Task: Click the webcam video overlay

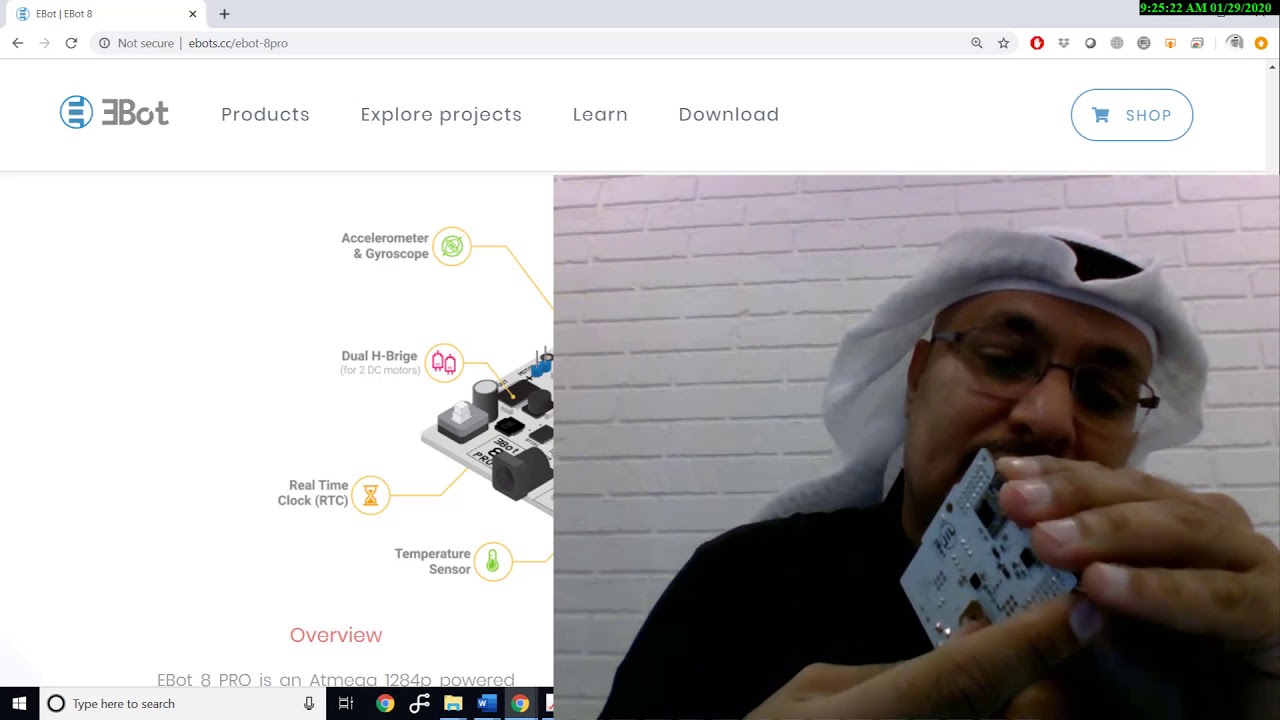Action: (x=916, y=447)
